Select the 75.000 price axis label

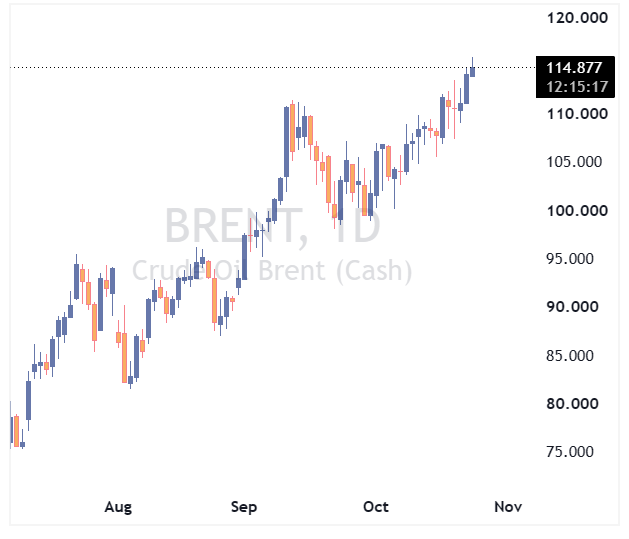tap(570, 452)
